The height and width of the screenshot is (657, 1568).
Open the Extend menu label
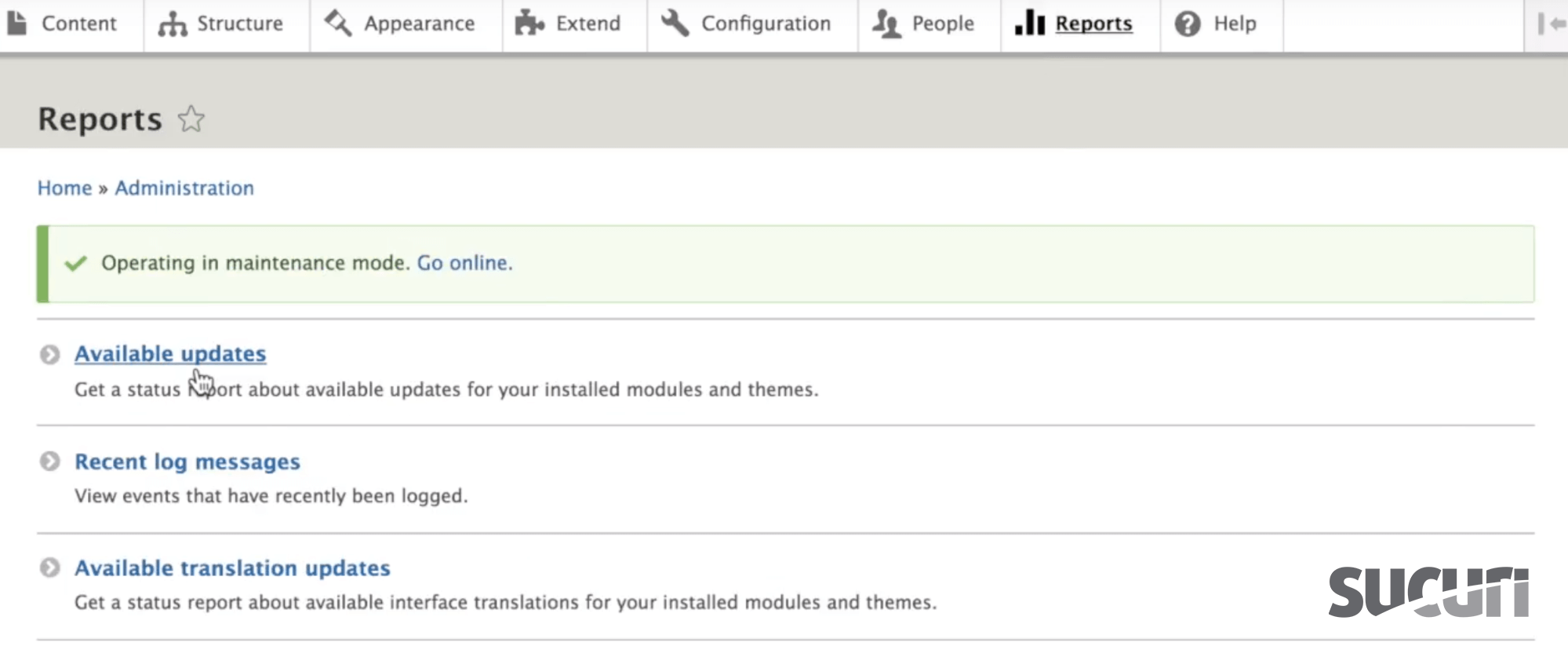pyautogui.click(x=588, y=24)
